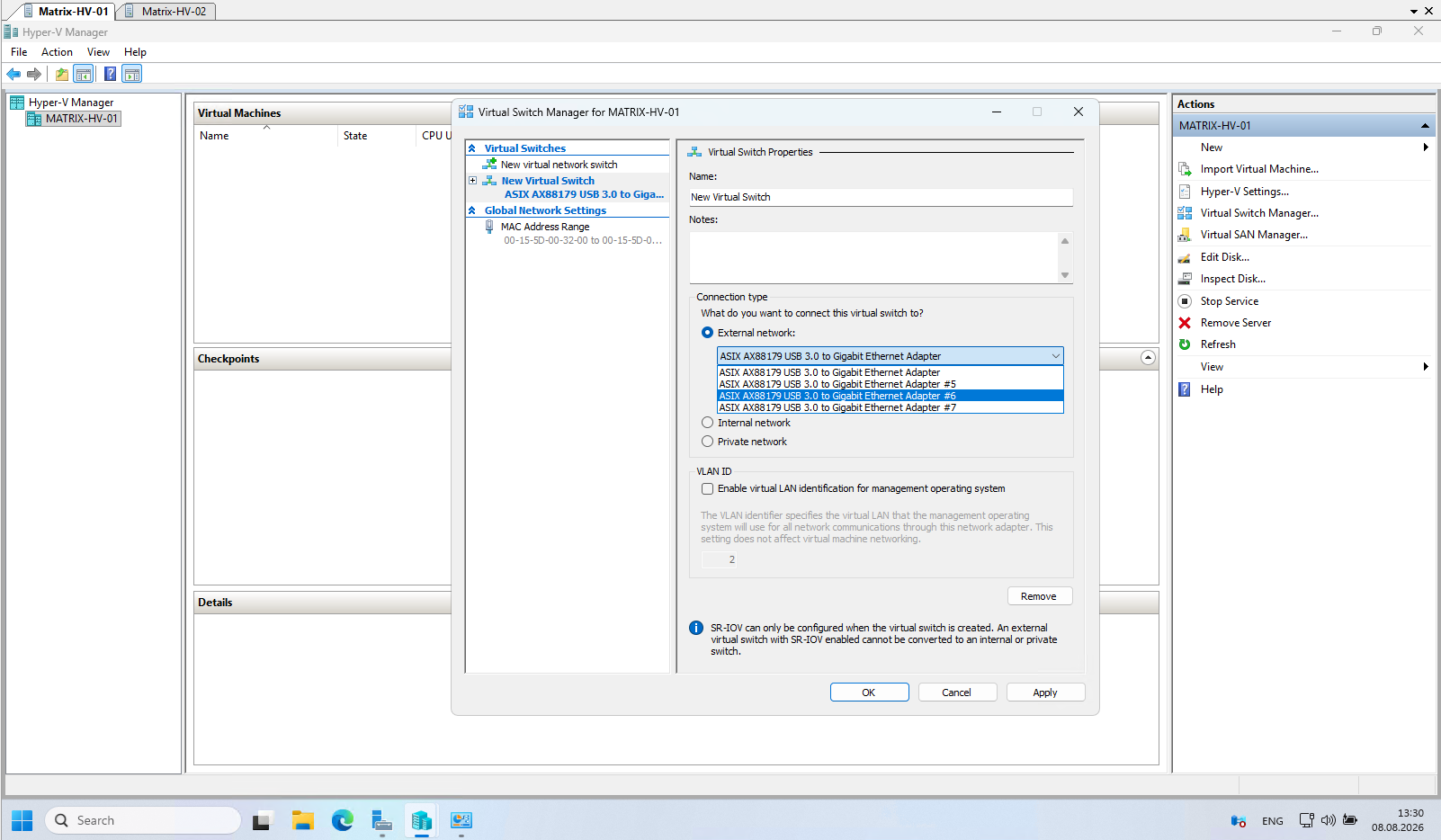Click Stop Service in the Actions pane
Image resolution: width=1441 pixels, height=840 pixels.
pos(1229,301)
